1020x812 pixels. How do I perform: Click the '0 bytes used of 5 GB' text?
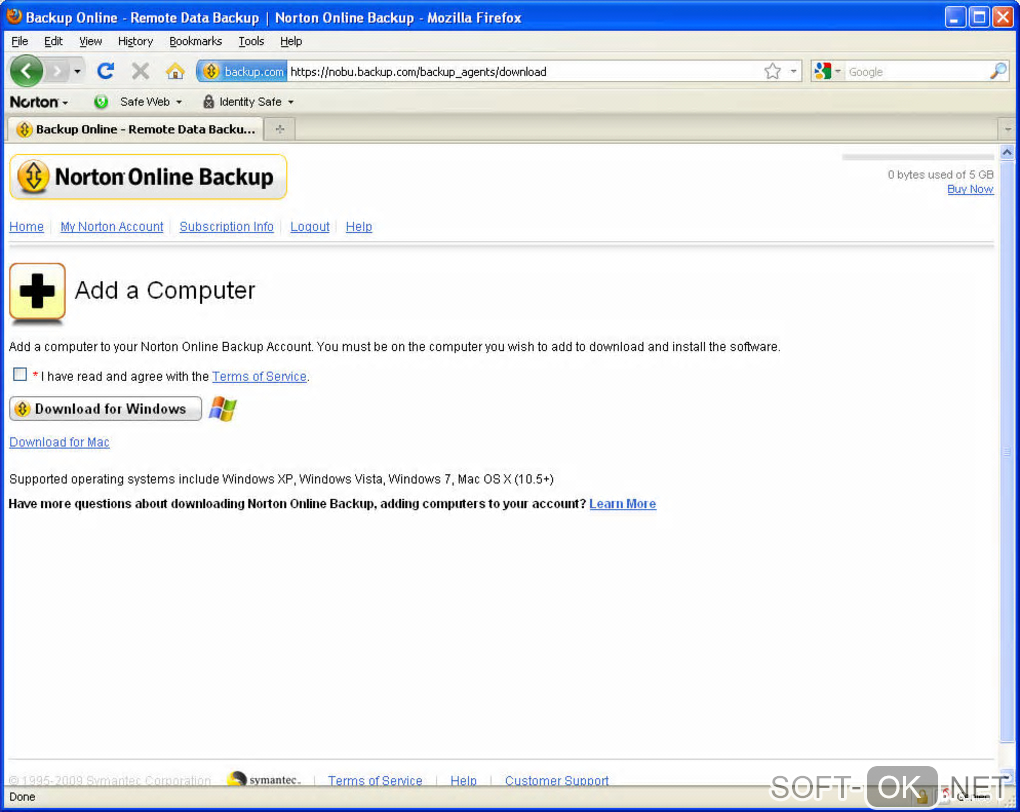pos(940,174)
